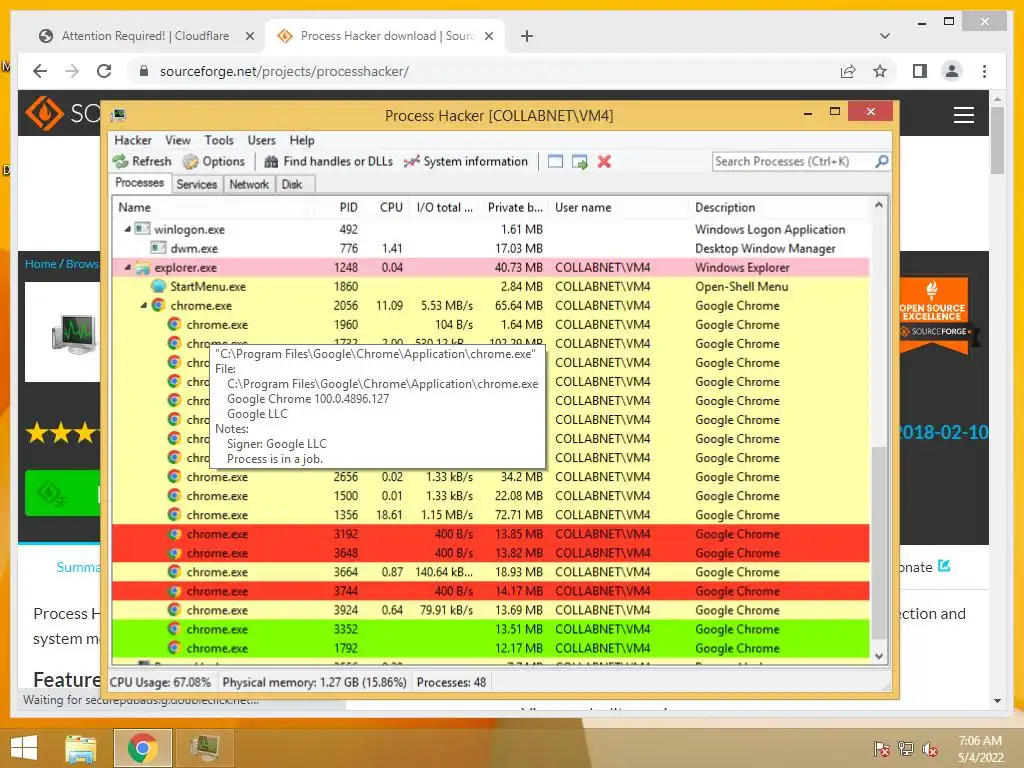This screenshot has height=768, width=1024.
Task: Collapse the chrome.exe PID 2056 node
Action: pos(144,305)
